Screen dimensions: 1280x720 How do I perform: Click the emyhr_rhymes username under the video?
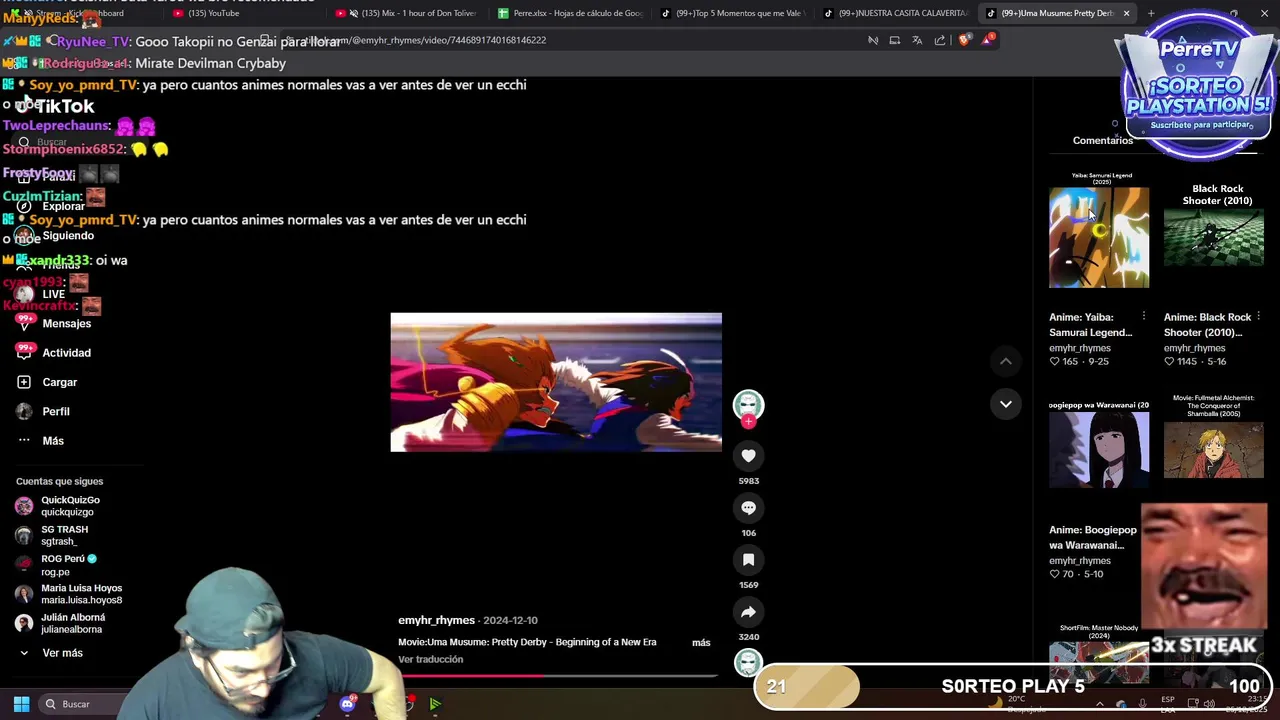(436, 620)
